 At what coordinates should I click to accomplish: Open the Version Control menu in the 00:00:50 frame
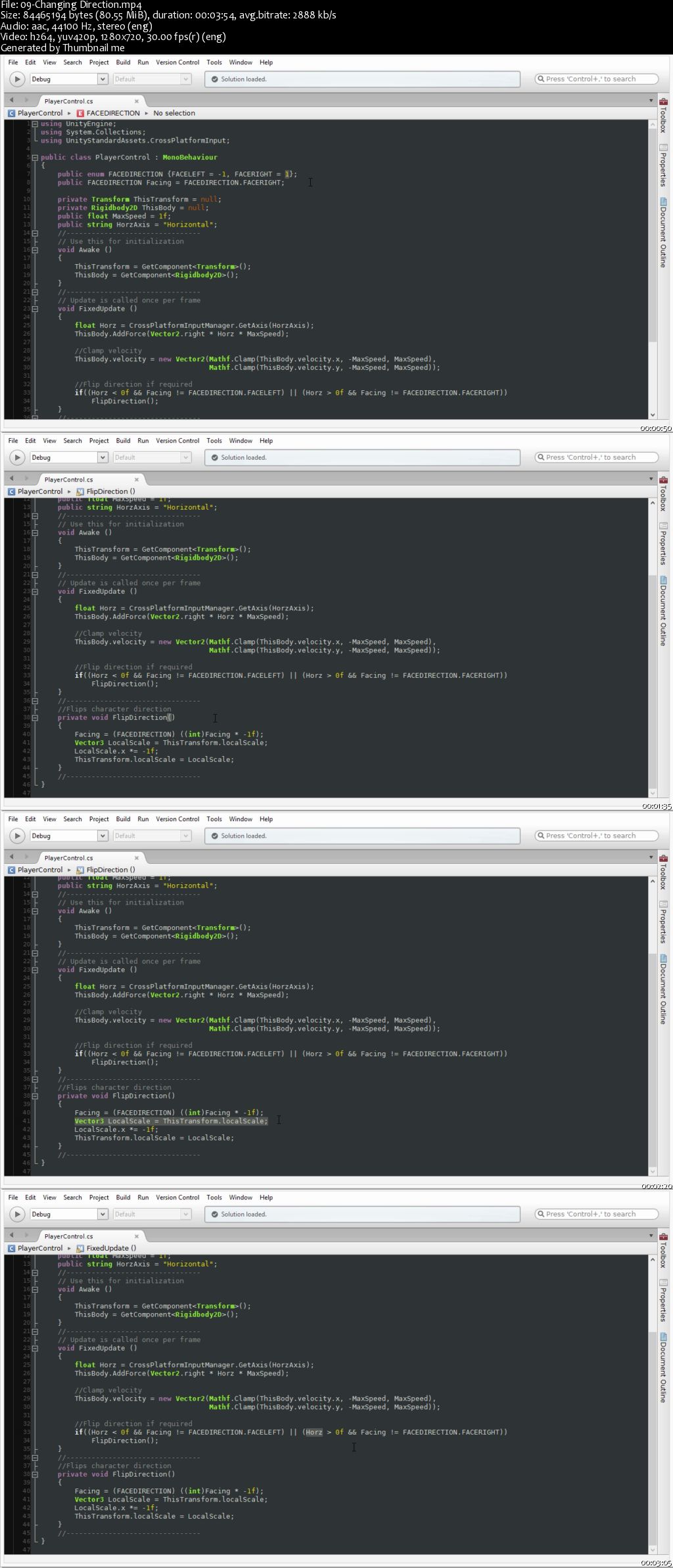click(177, 62)
